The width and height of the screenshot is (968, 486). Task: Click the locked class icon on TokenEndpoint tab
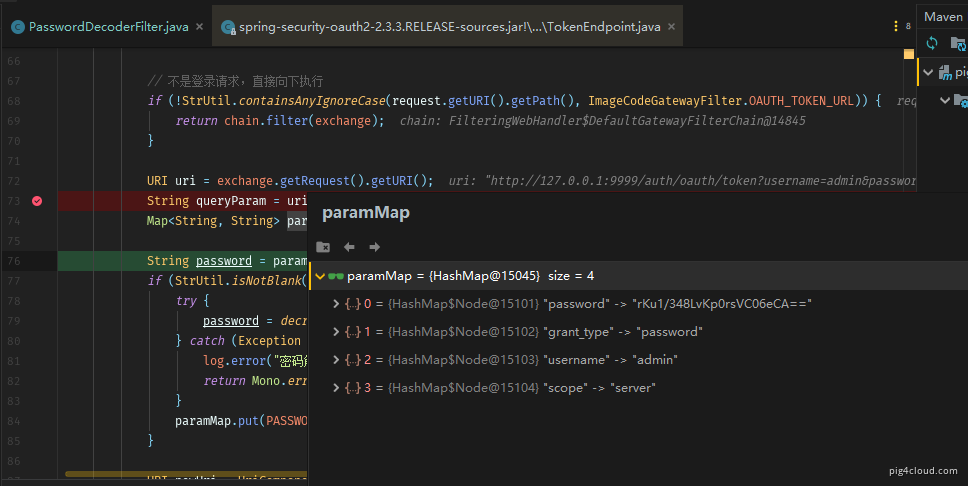pyautogui.click(x=228, y=27)
